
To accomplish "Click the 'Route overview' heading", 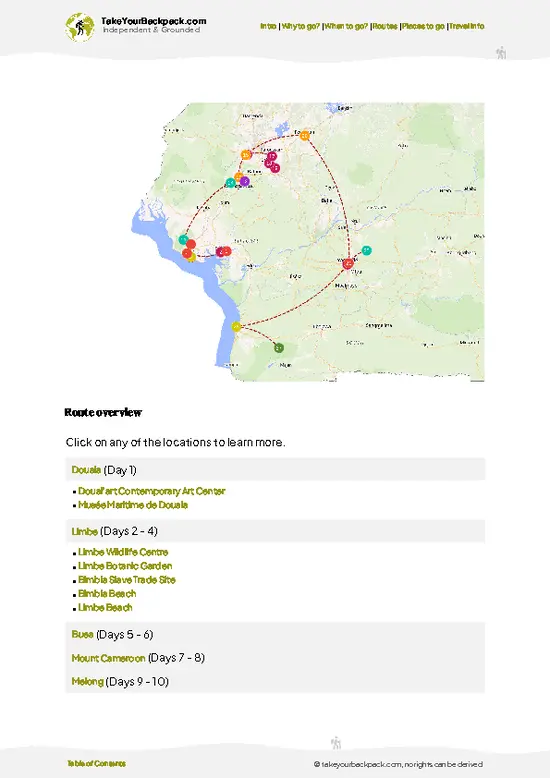I will (103, 412).
